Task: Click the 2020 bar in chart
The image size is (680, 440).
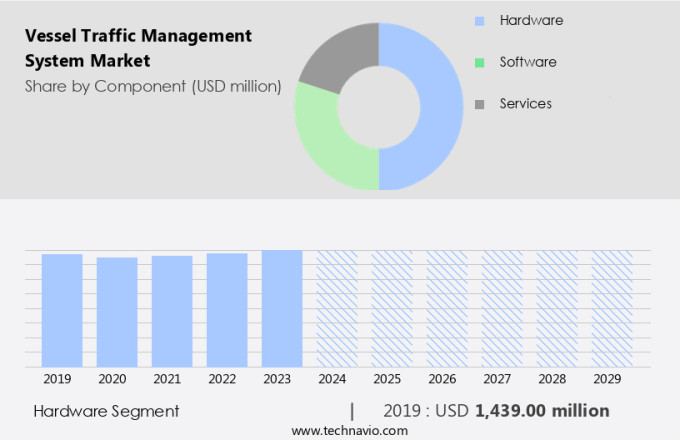Action: tap(117, 312)
